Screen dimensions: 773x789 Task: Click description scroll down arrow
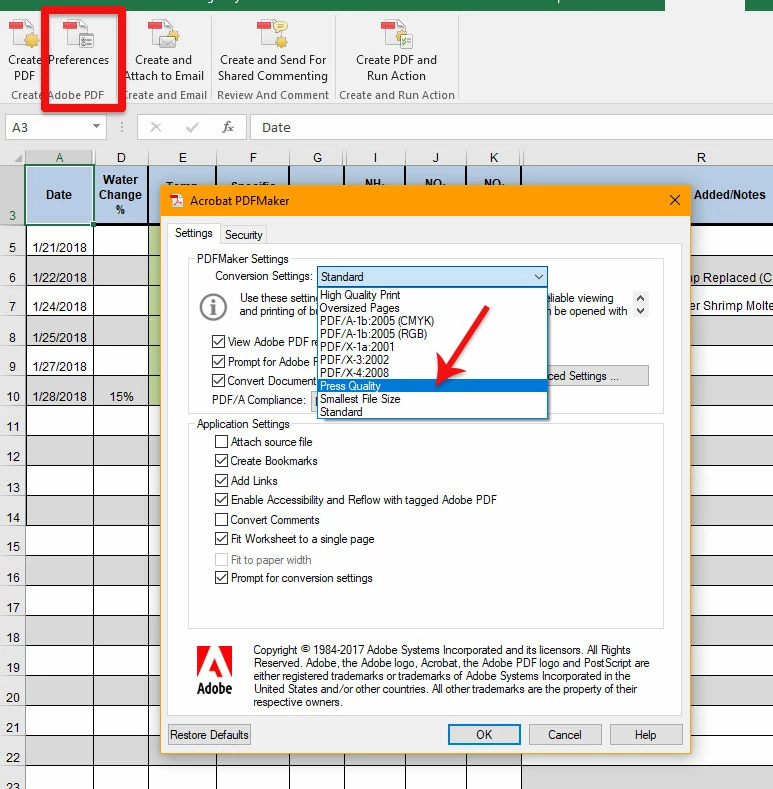pyautogui.click(x=641, y=311)
